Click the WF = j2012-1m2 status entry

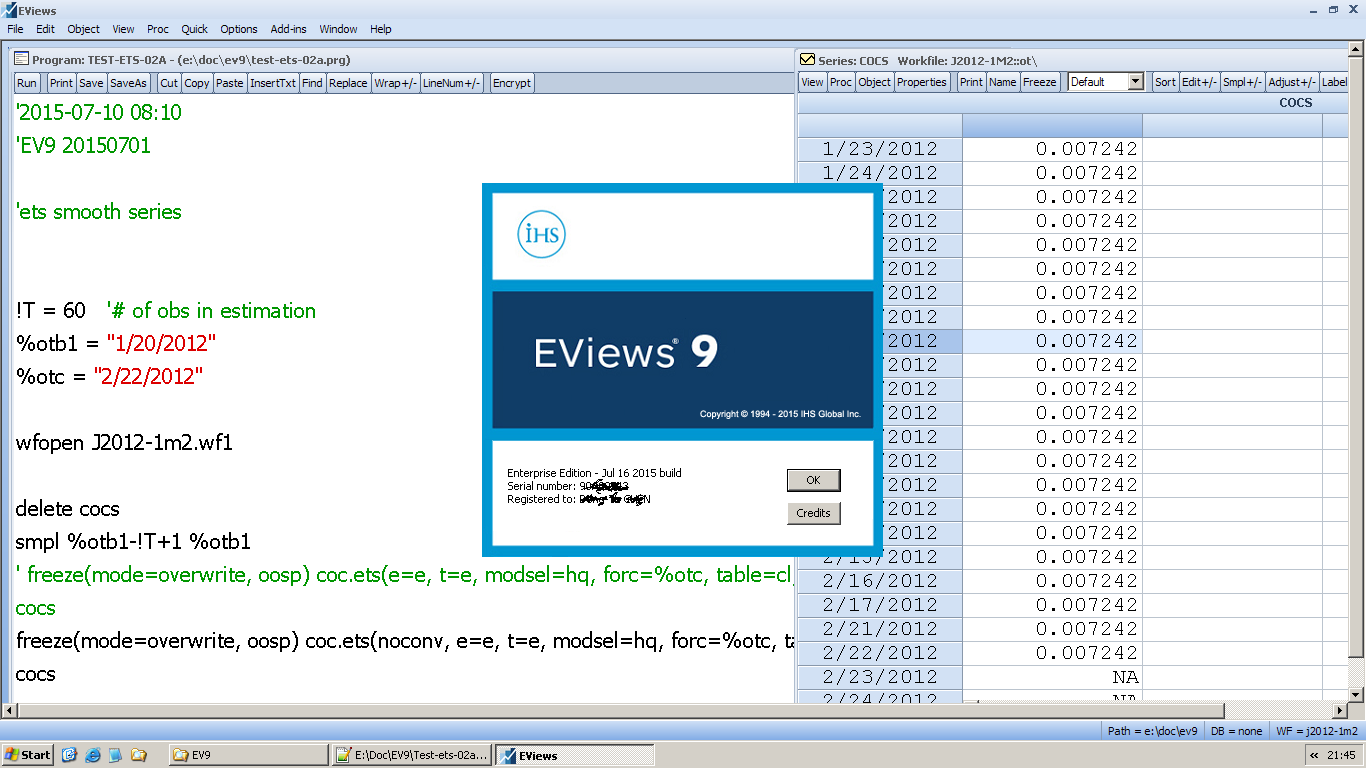point(1317,731)
